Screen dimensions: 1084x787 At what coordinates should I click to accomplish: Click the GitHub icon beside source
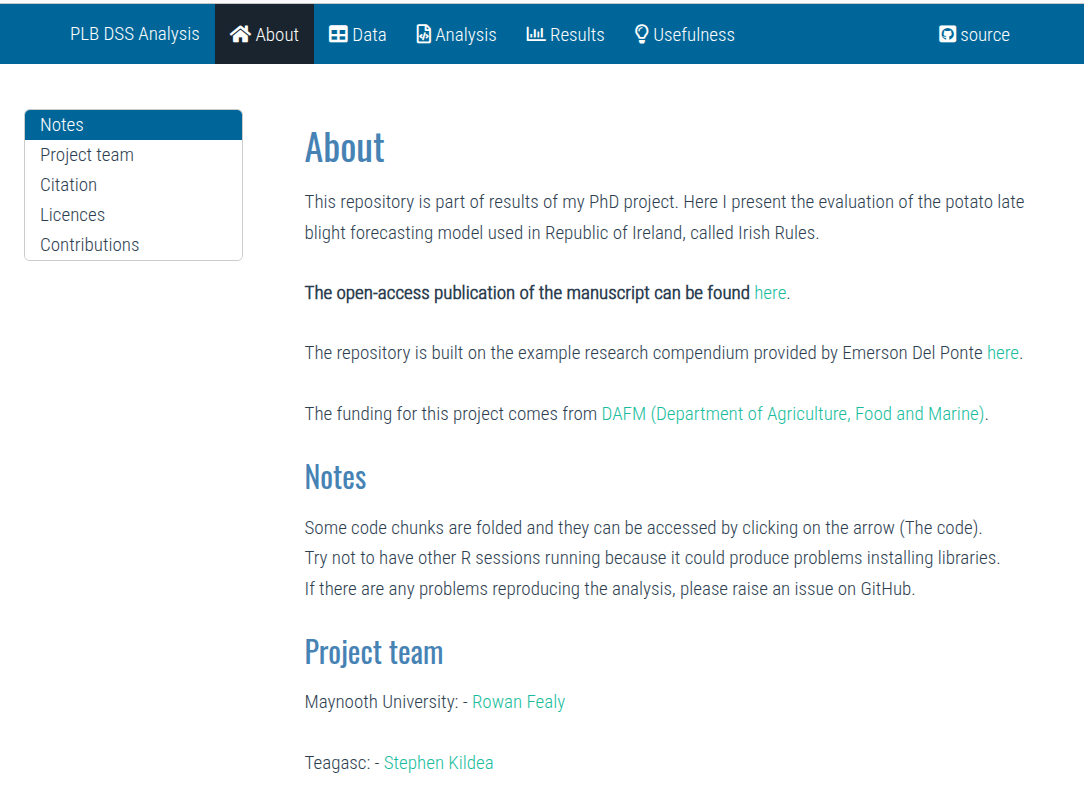coord(948,34)
